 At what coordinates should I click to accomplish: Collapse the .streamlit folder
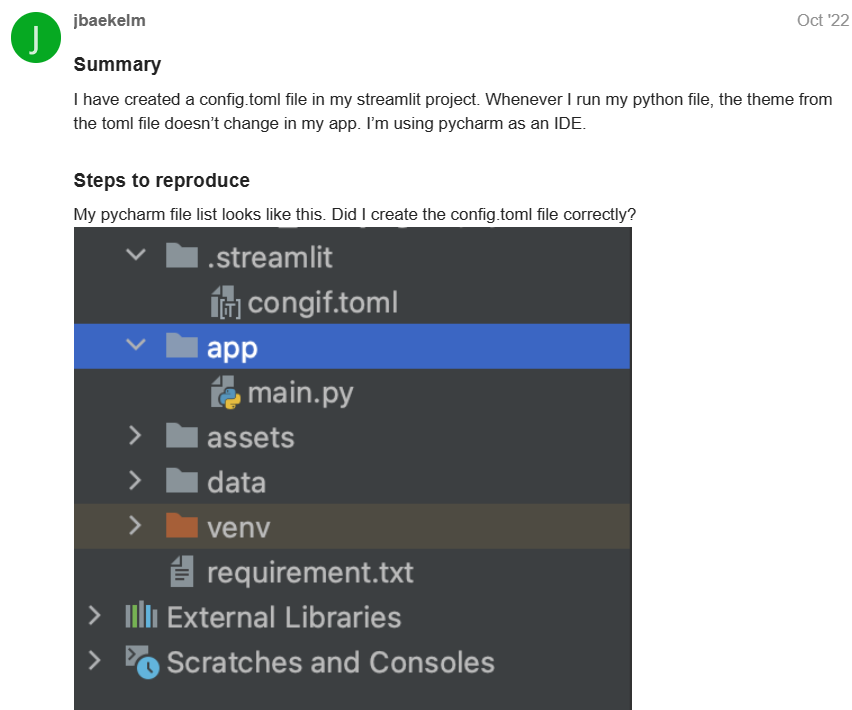pos(135,256)
